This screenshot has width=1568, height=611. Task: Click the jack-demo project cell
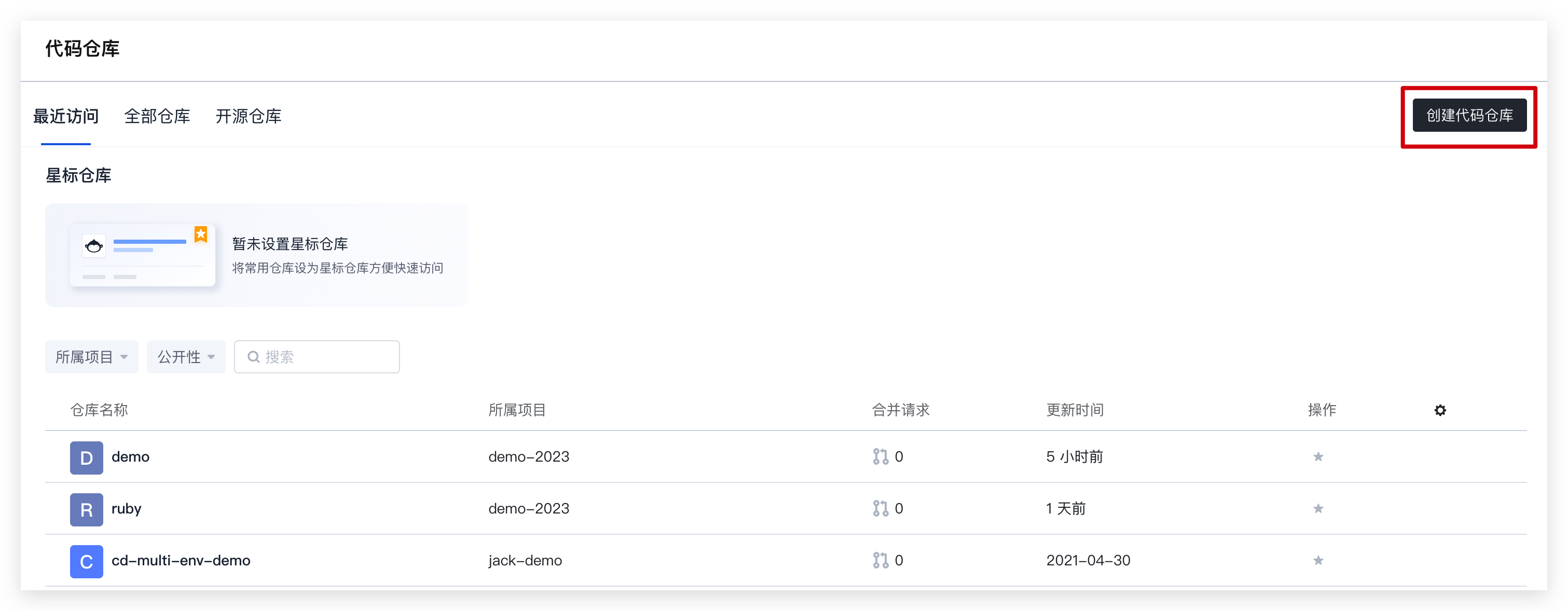525,560
